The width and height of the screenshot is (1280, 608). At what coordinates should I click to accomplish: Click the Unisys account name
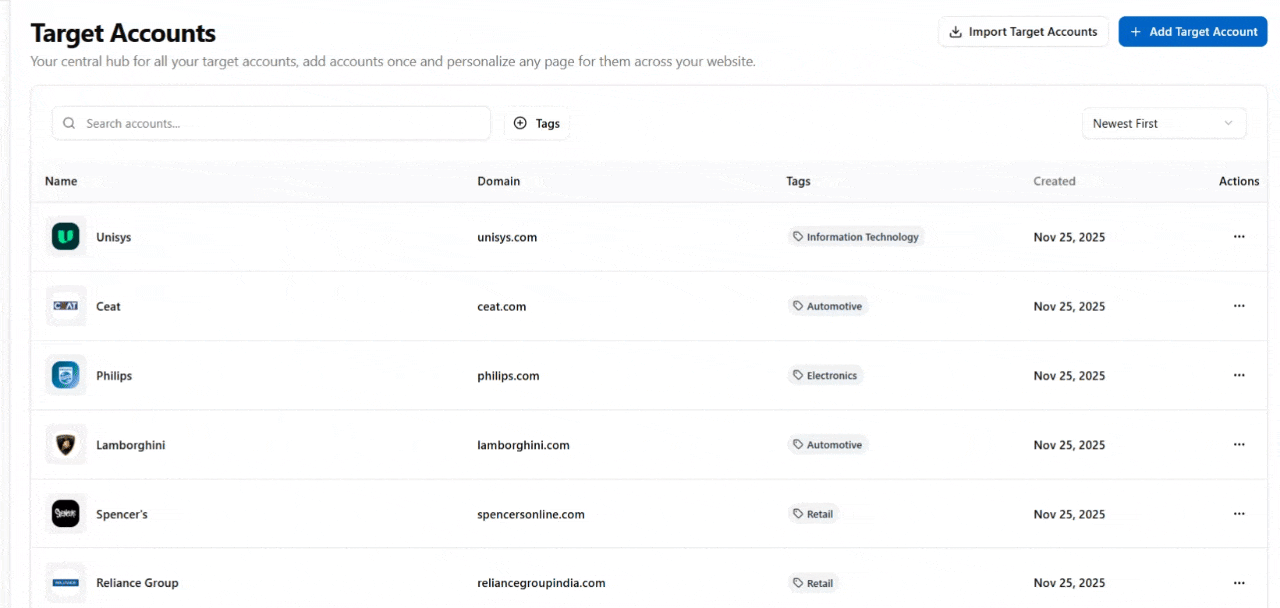click(114, 237)
